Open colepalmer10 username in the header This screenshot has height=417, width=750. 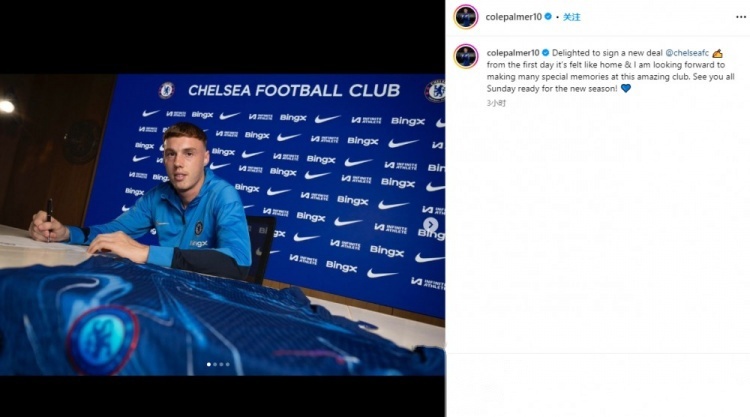tap(513, 17)
